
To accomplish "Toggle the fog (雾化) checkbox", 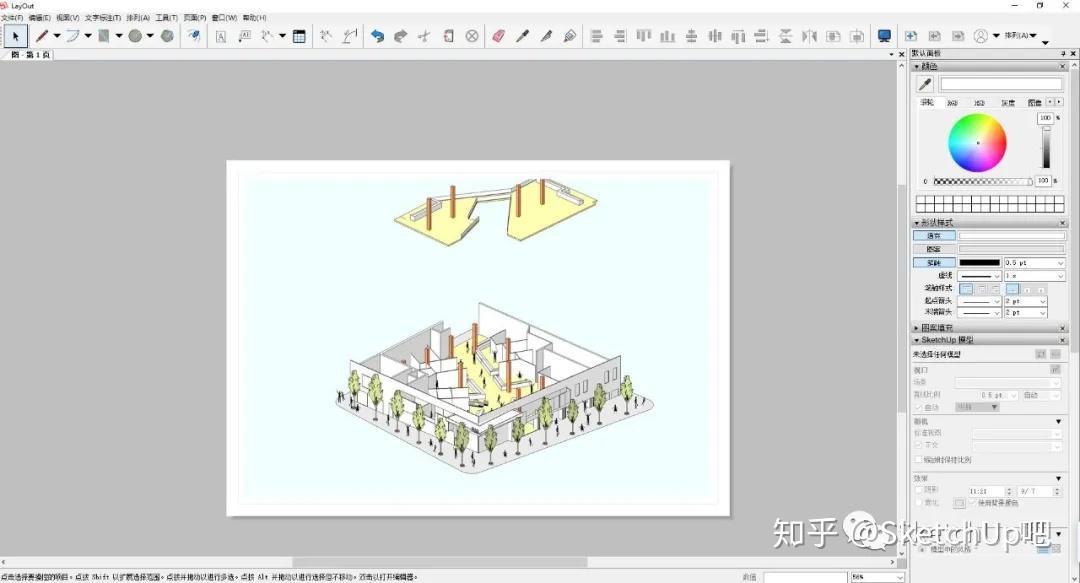I will click(918, 502).
